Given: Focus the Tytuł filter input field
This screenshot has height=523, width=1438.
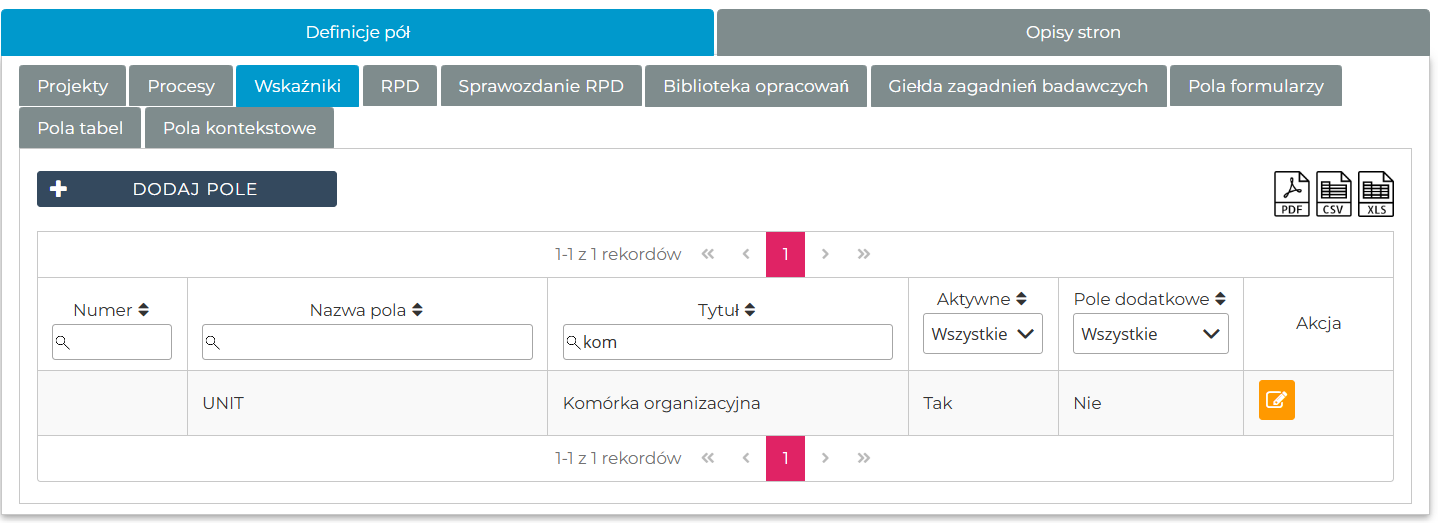Looking at the screenshot, I should (735, 342).
